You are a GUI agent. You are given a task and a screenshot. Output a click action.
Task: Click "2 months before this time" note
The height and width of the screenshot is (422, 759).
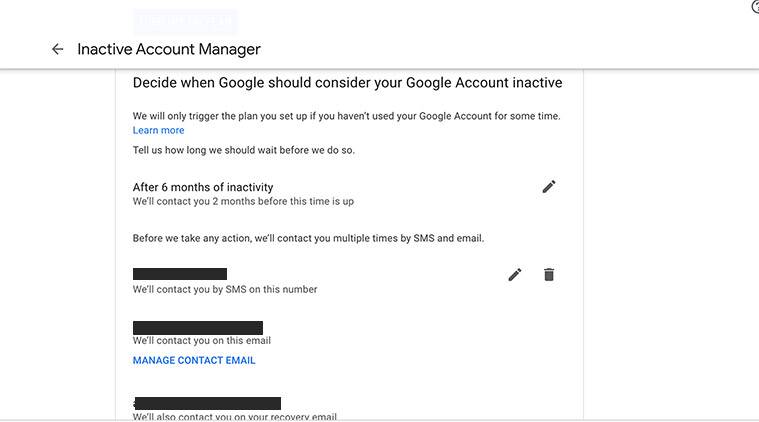[x=243, y=201]
